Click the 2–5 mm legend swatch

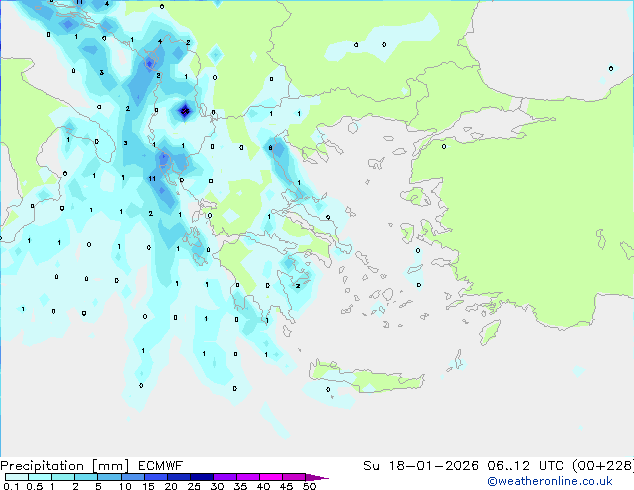click(86, 477)
